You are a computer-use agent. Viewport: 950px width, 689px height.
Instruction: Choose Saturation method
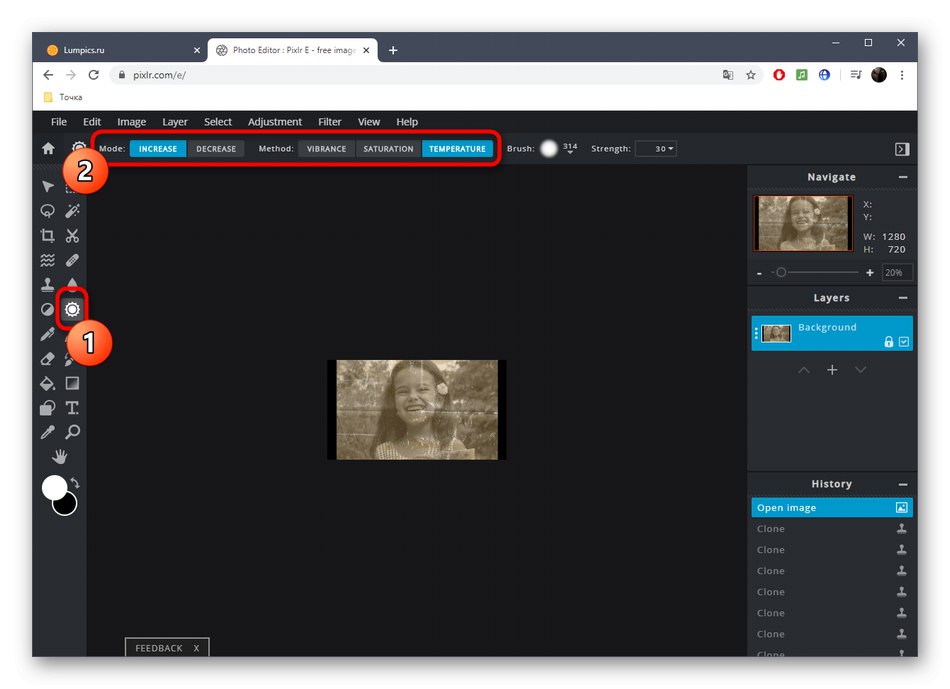tap(388, 148)
